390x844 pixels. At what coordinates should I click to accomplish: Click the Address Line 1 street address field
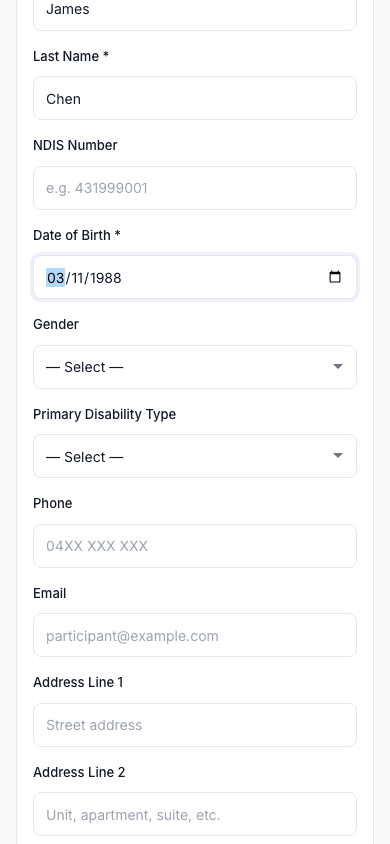click(195, 725)
